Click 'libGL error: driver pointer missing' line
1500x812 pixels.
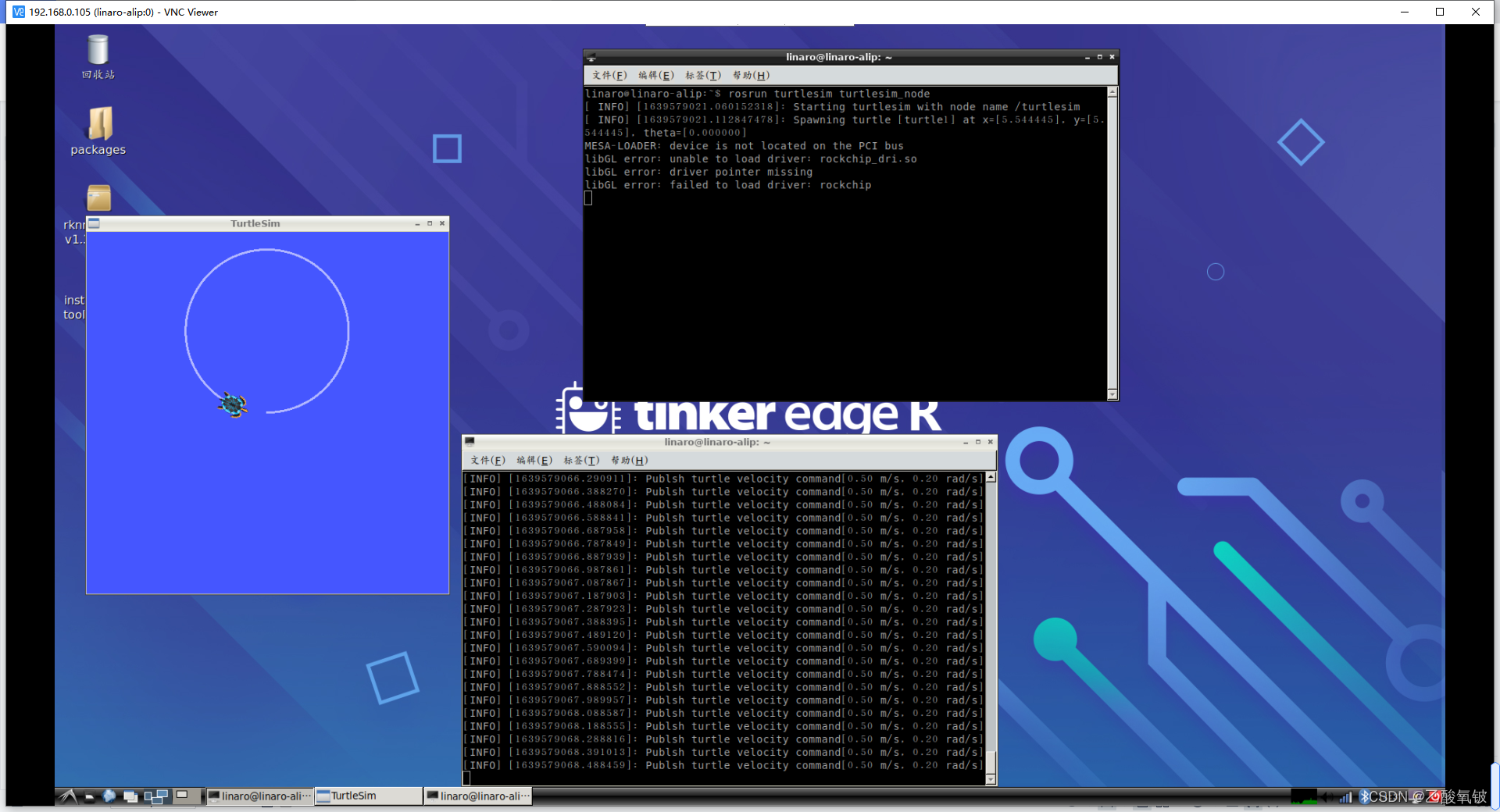[698, 173]
